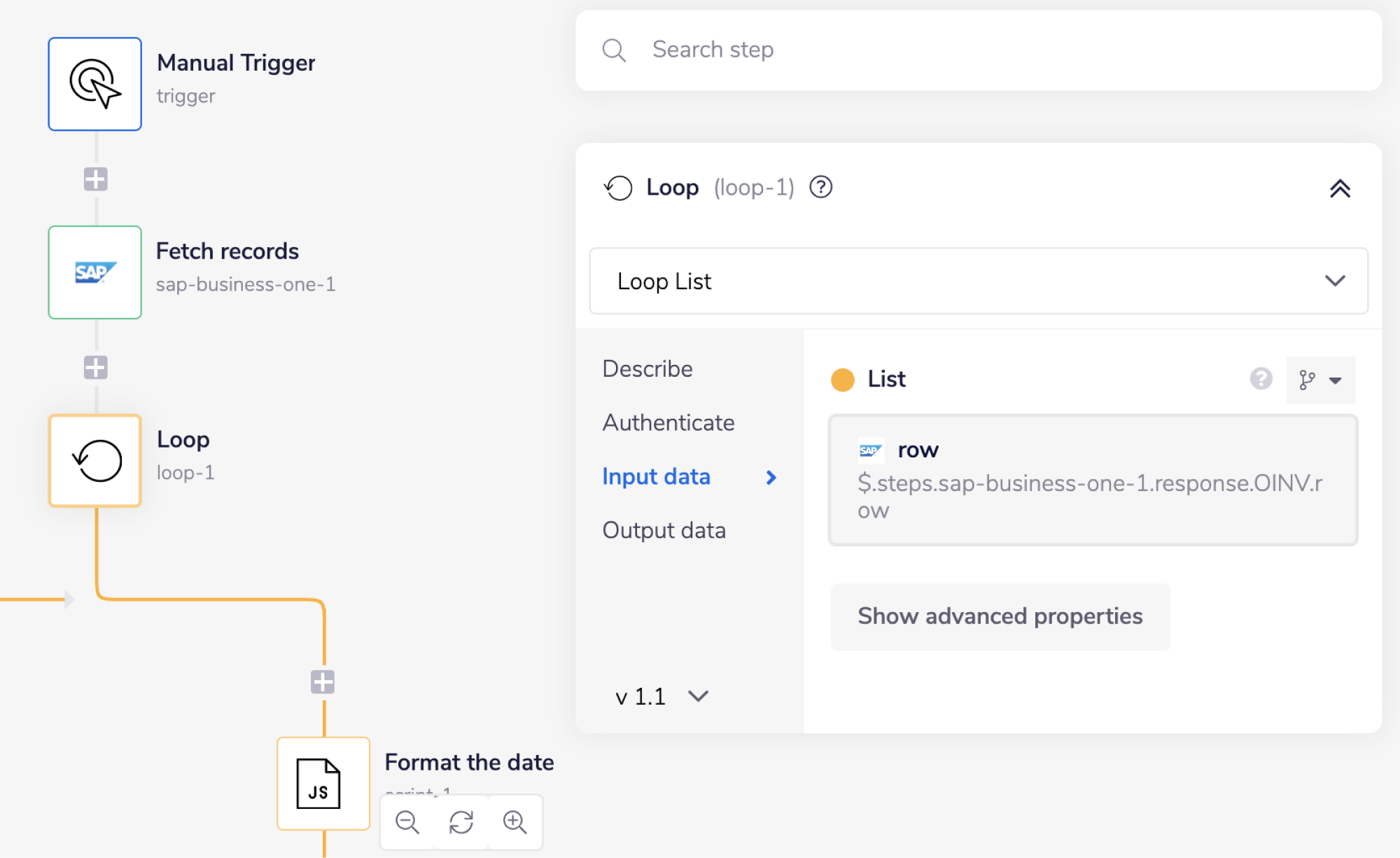Add a step after Fetch records
1400x858 pixels.
point(96,367)
